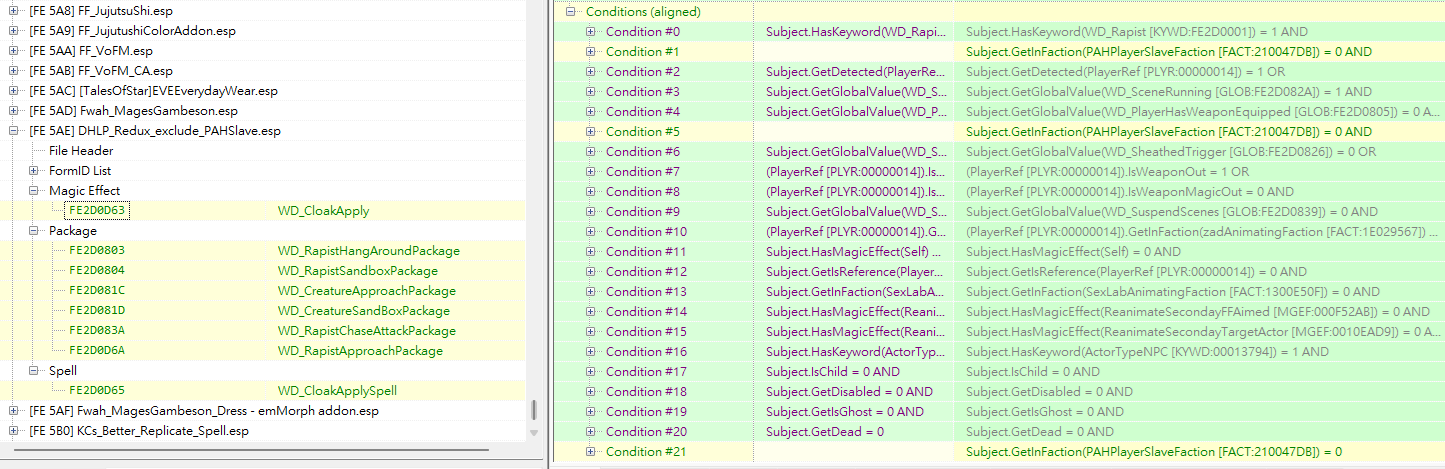Screen dimensions: 1445x469
Task: Select the WD_CloakApplySpell record
Action: coord(337,391)
